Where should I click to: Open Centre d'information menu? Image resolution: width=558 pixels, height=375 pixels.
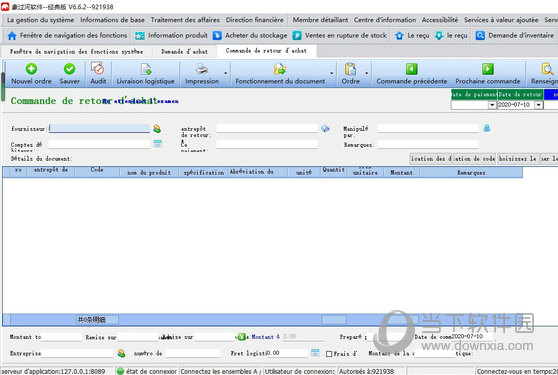tap(385, 20)
